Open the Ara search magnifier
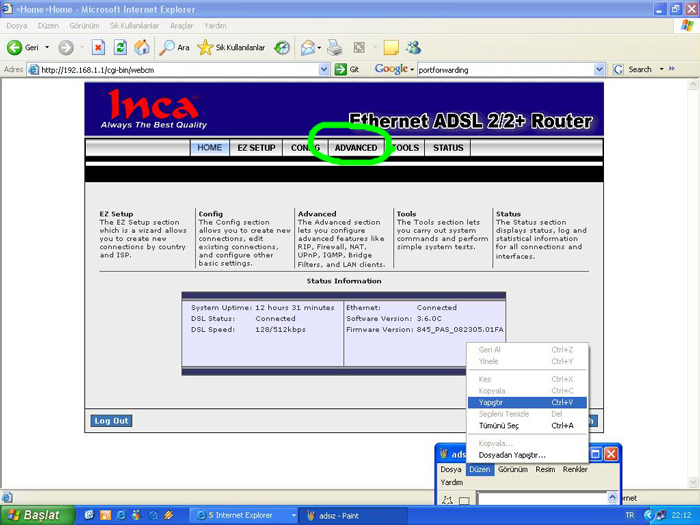Viewport: 700px width, 525px height. 174,47
